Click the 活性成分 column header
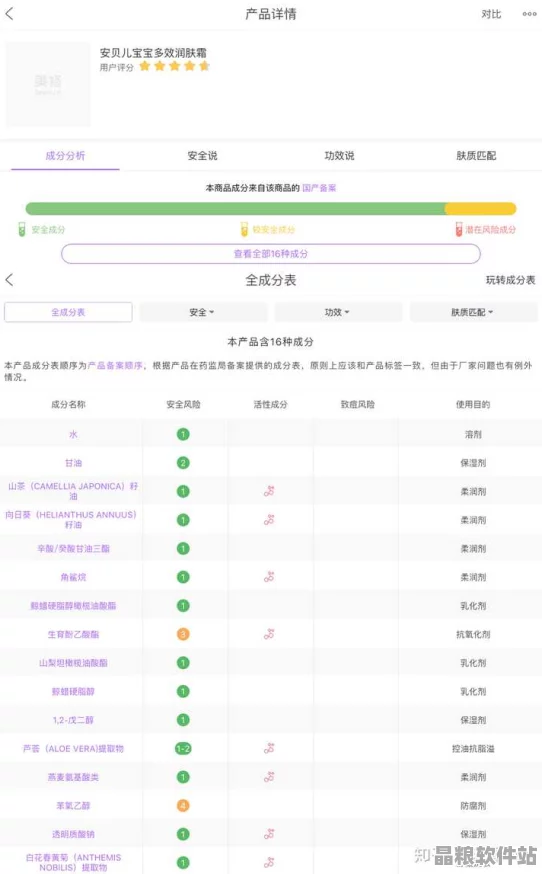The height and width of the screenshot is (874, 542). click(x=270, y=404)
